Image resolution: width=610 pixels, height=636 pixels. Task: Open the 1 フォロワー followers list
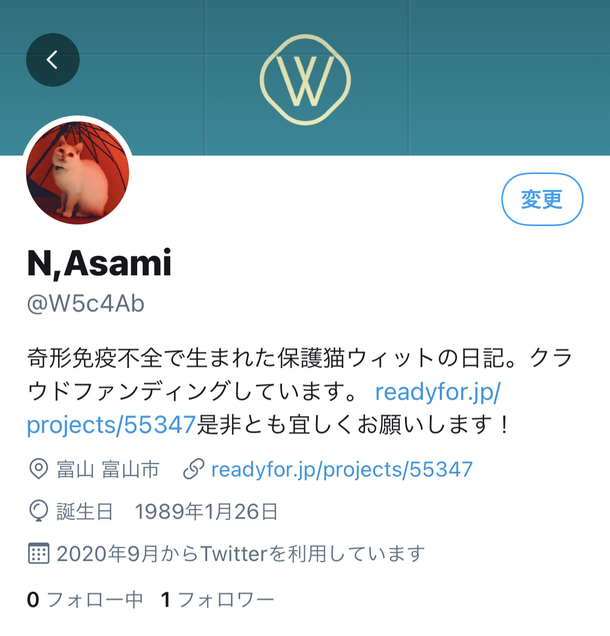[217, 599]
